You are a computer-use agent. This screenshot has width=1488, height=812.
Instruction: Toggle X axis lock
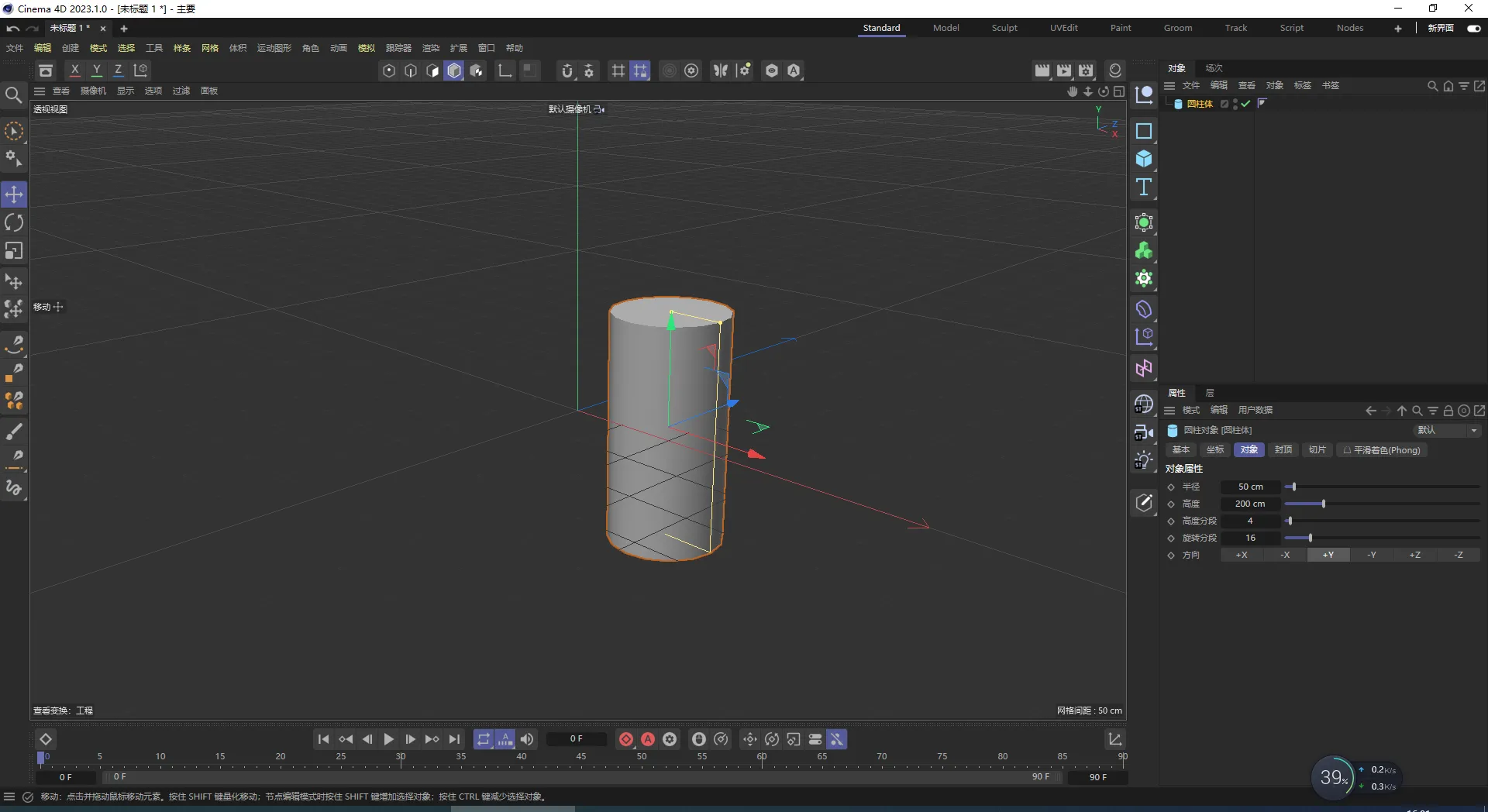(x=74, y=71)
